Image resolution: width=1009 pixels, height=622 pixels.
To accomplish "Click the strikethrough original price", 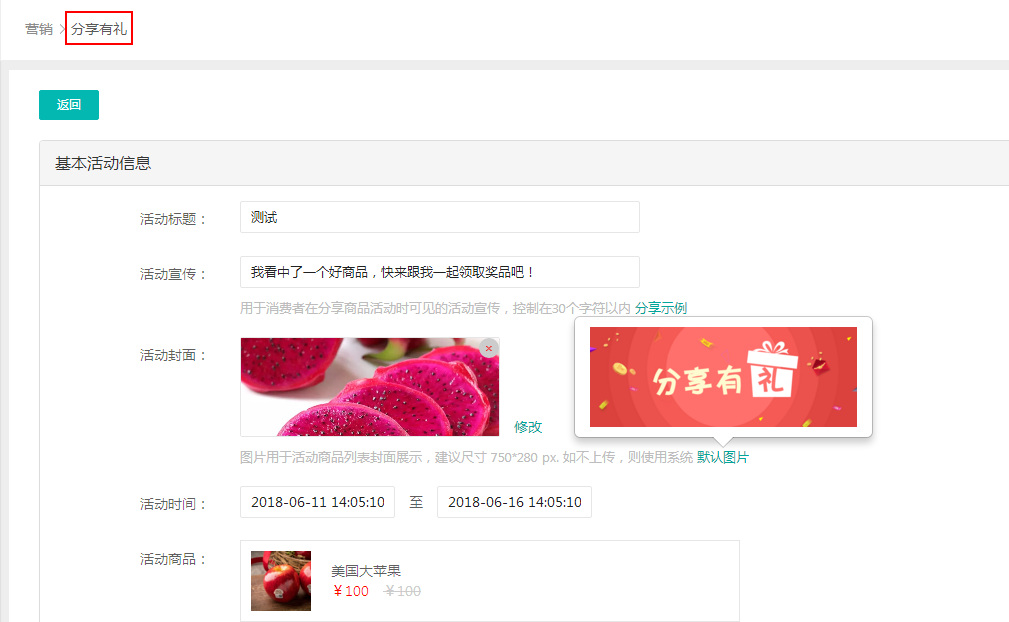I will tap(402, 591).
